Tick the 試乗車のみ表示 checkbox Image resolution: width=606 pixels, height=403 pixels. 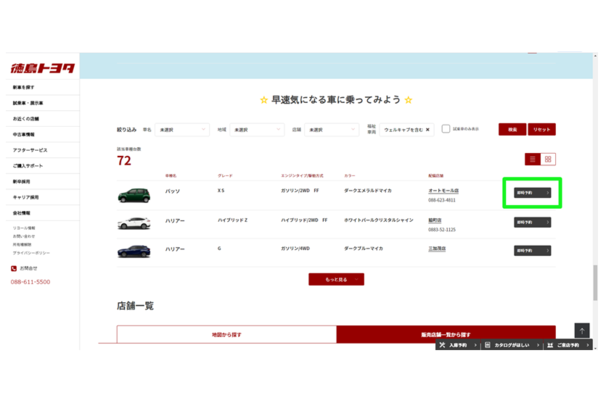(x=446, y=129)
